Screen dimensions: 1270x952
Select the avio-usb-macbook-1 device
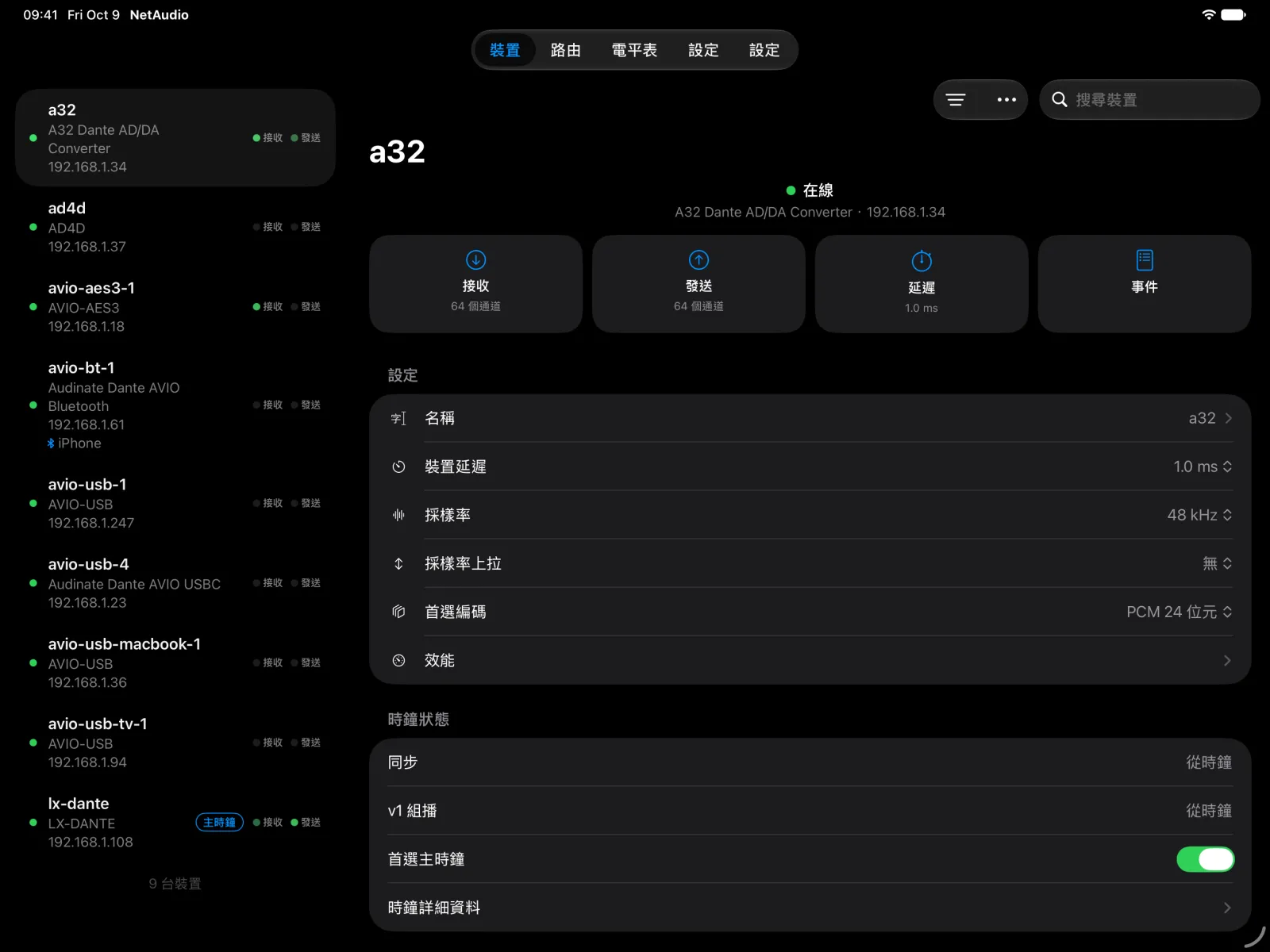pos(175,662)
